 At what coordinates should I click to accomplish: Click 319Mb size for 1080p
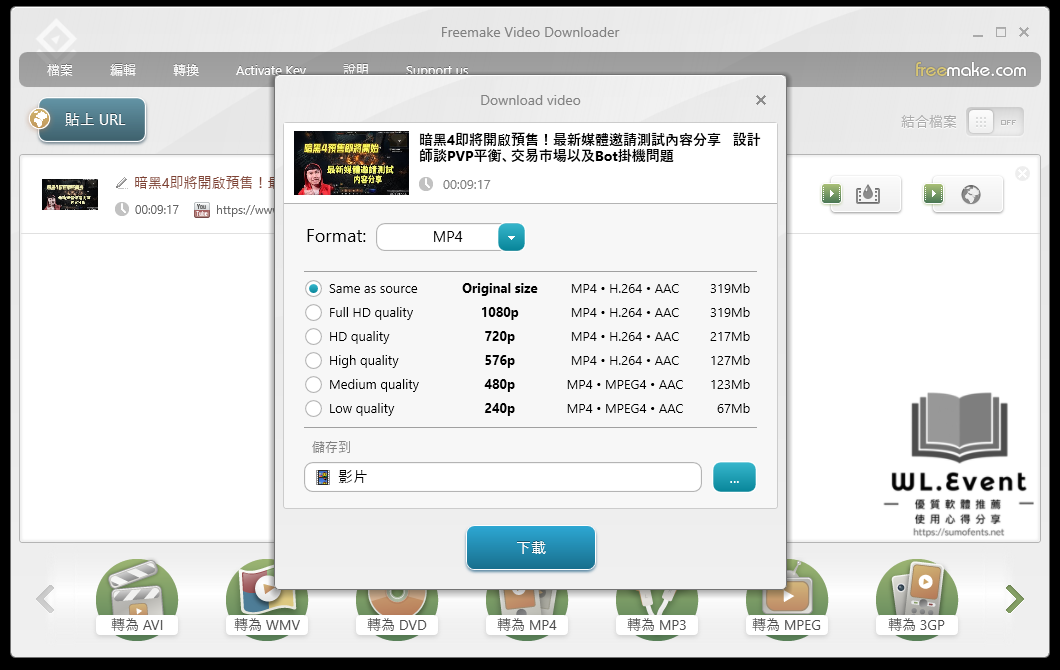(x=729, y=312)
